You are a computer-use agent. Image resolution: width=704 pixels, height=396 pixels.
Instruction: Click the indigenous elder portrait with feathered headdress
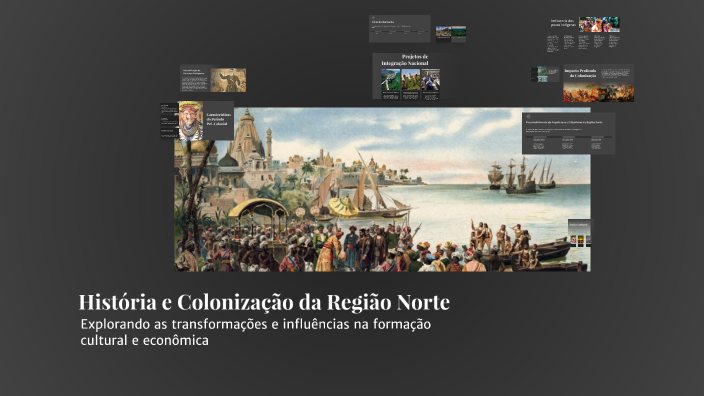(191, 121)
